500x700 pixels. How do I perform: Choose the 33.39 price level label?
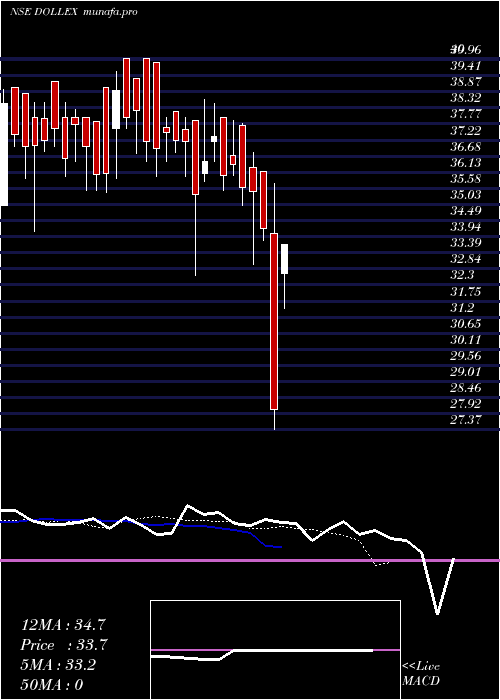tap(466, 243)
